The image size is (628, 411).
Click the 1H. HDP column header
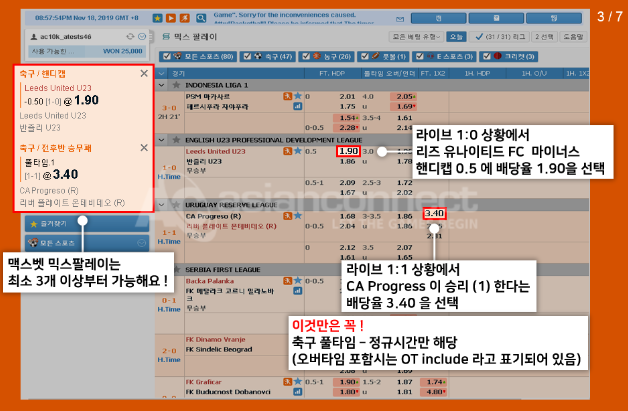(x=477, y=73)
